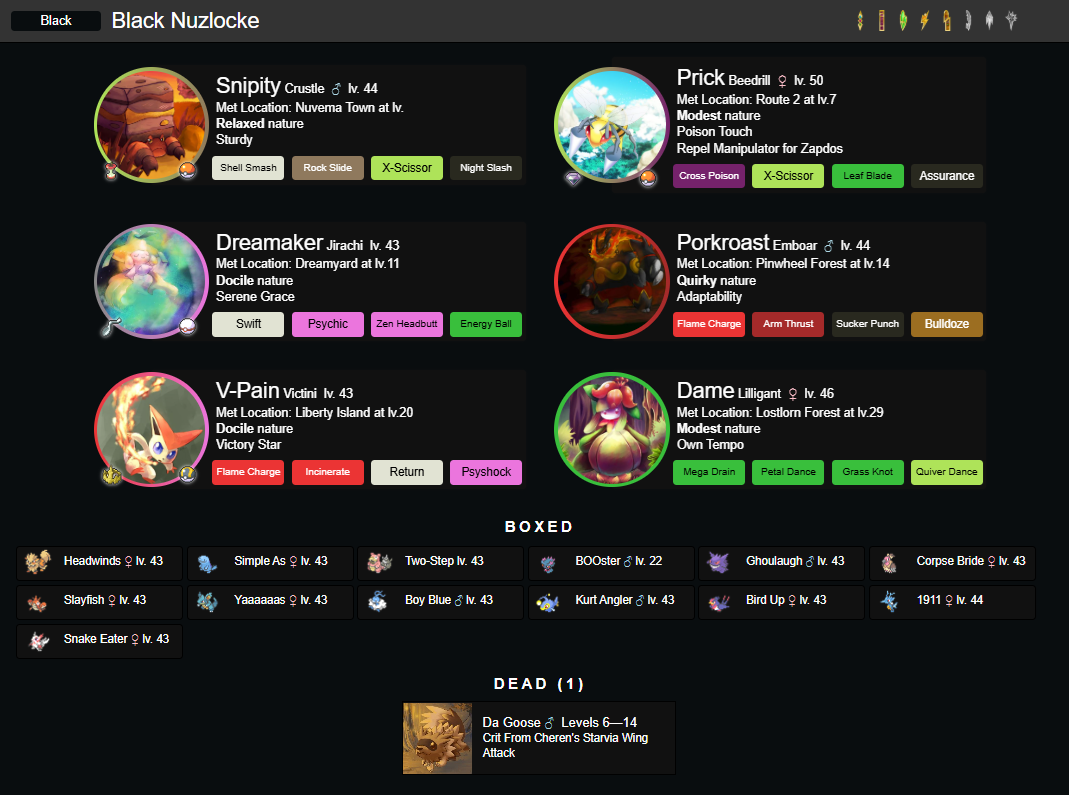
Task: Click the 1911 Lucario sprite icon
Action: coord(888,601)
